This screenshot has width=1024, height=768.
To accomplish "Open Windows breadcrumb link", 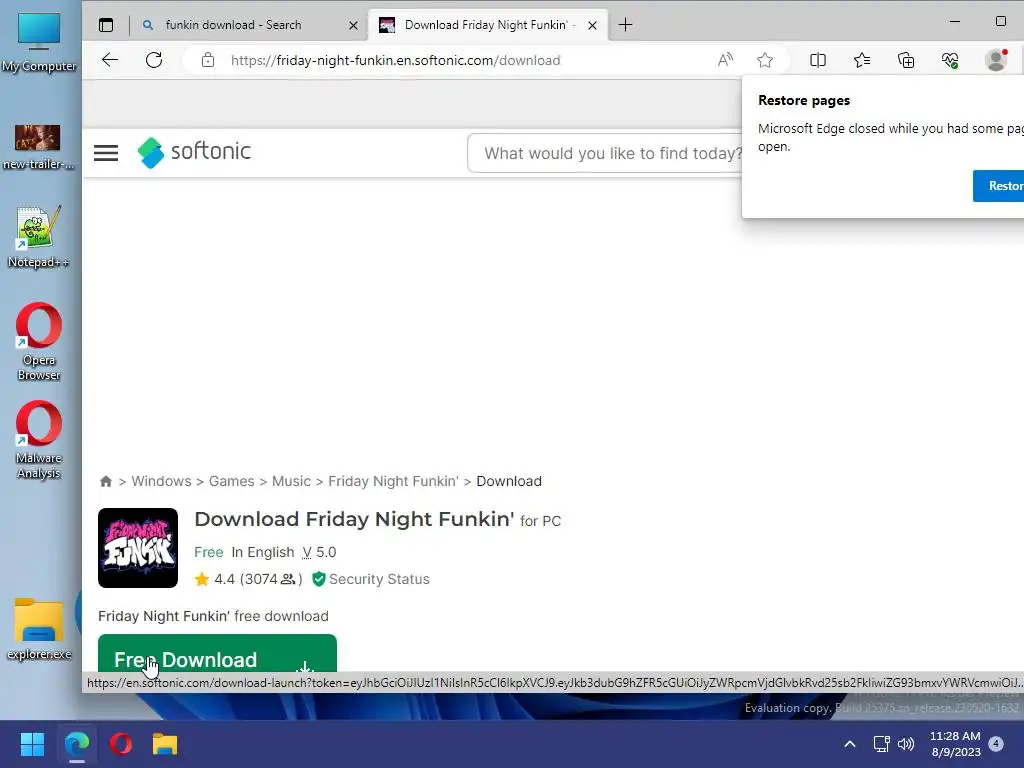I will tap(161, 481).
